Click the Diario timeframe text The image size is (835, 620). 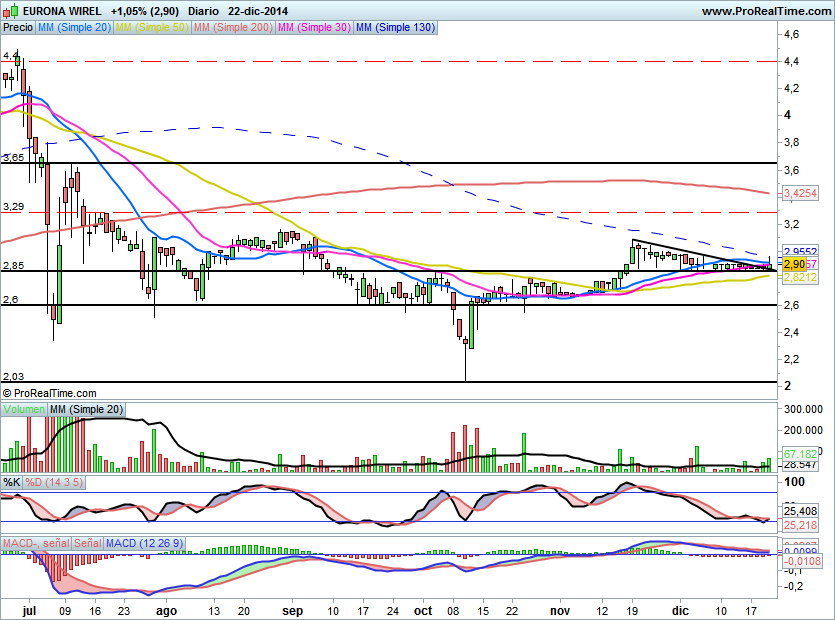[203, 11]
